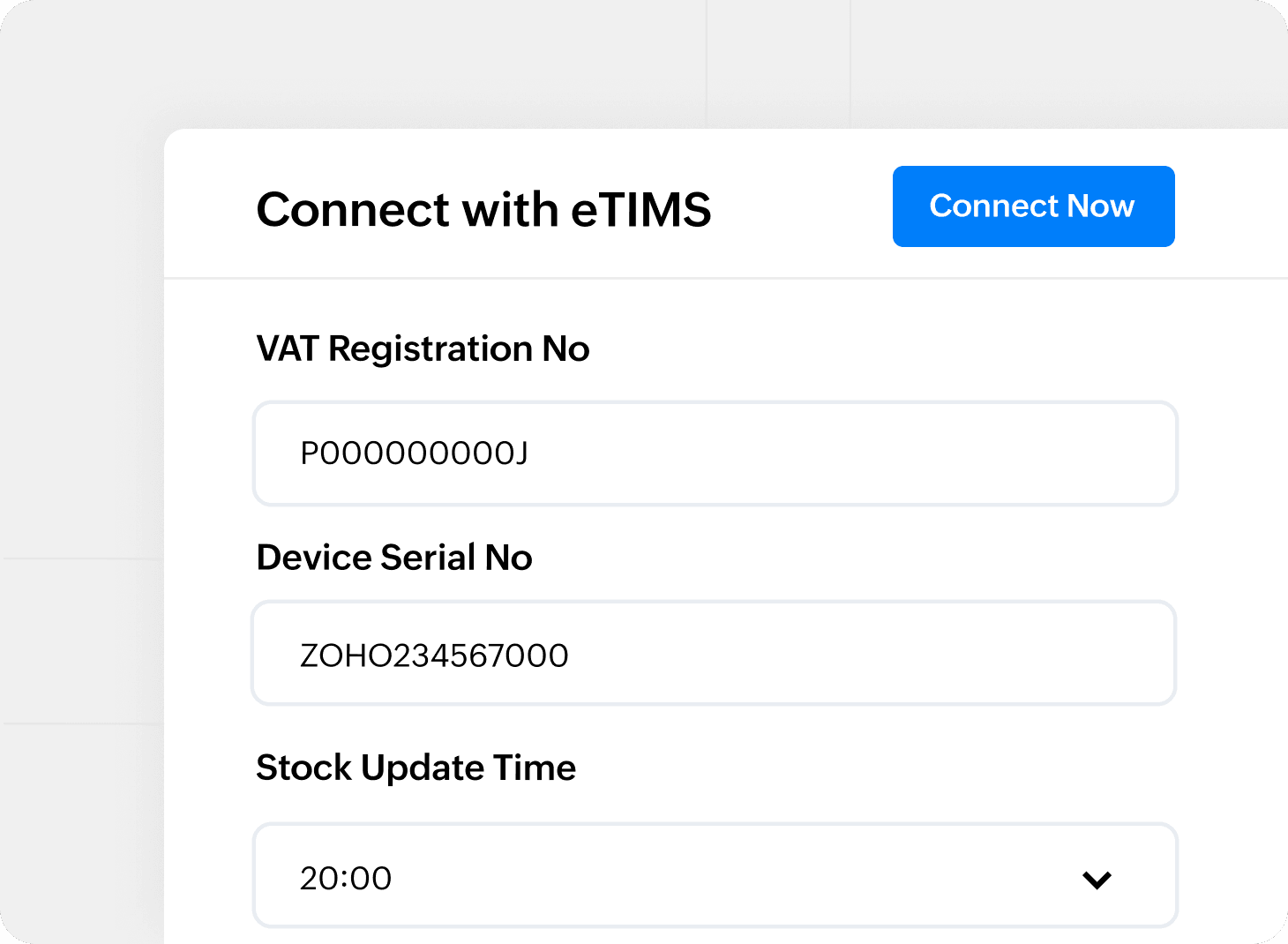Click the 'Connect with eTIMS' heading
Viewport: 1288px width, 944px height.
click(x=483, y=210)
